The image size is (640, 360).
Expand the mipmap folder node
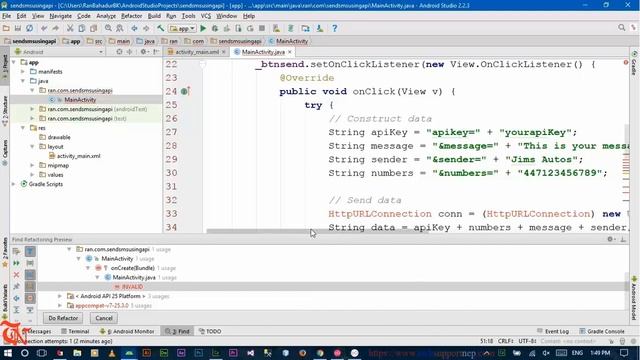coord(33,165)
